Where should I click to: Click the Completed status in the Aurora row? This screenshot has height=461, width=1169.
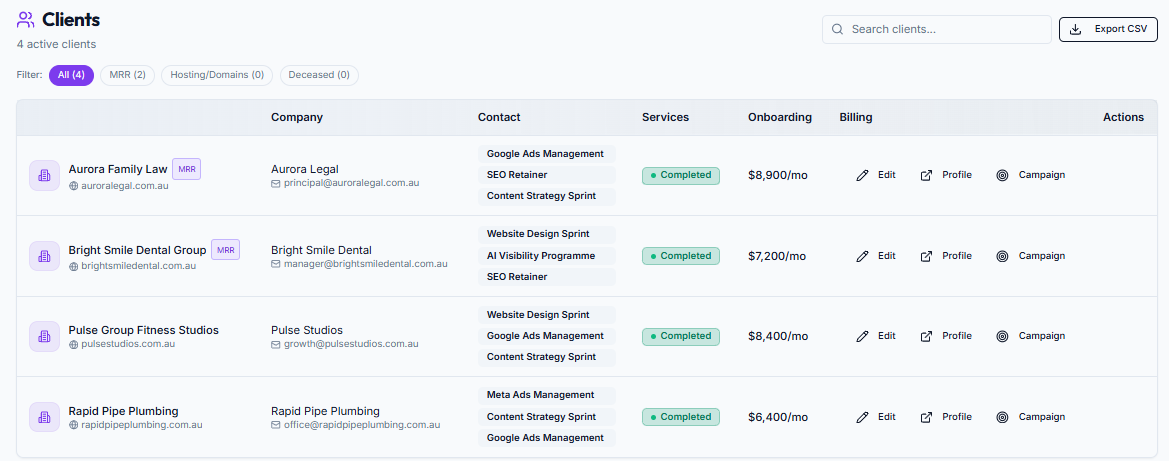681,175
